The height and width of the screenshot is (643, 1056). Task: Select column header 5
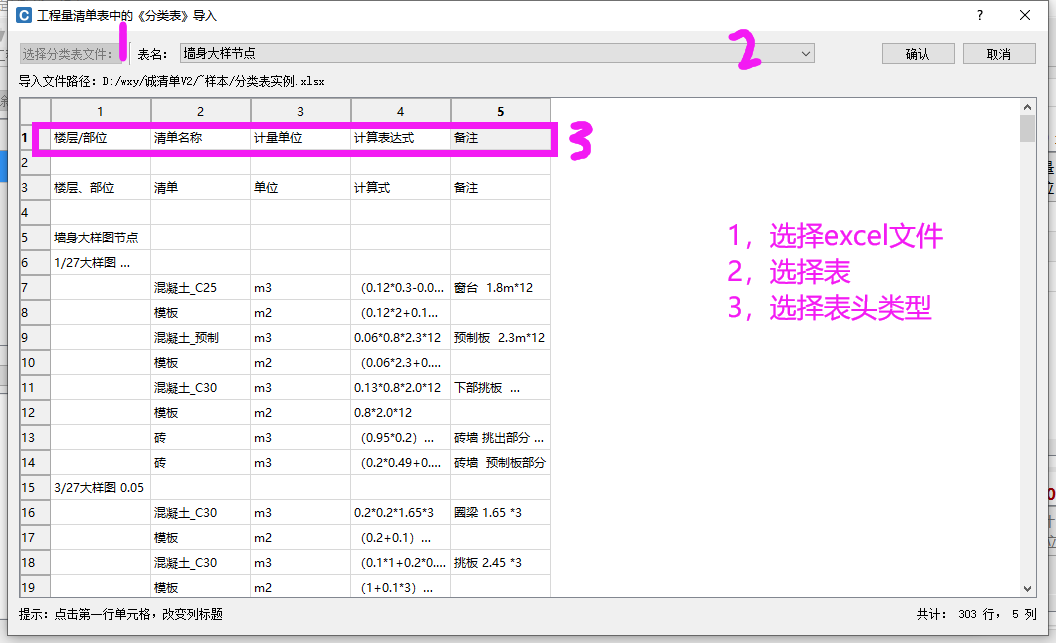[500, 111]
